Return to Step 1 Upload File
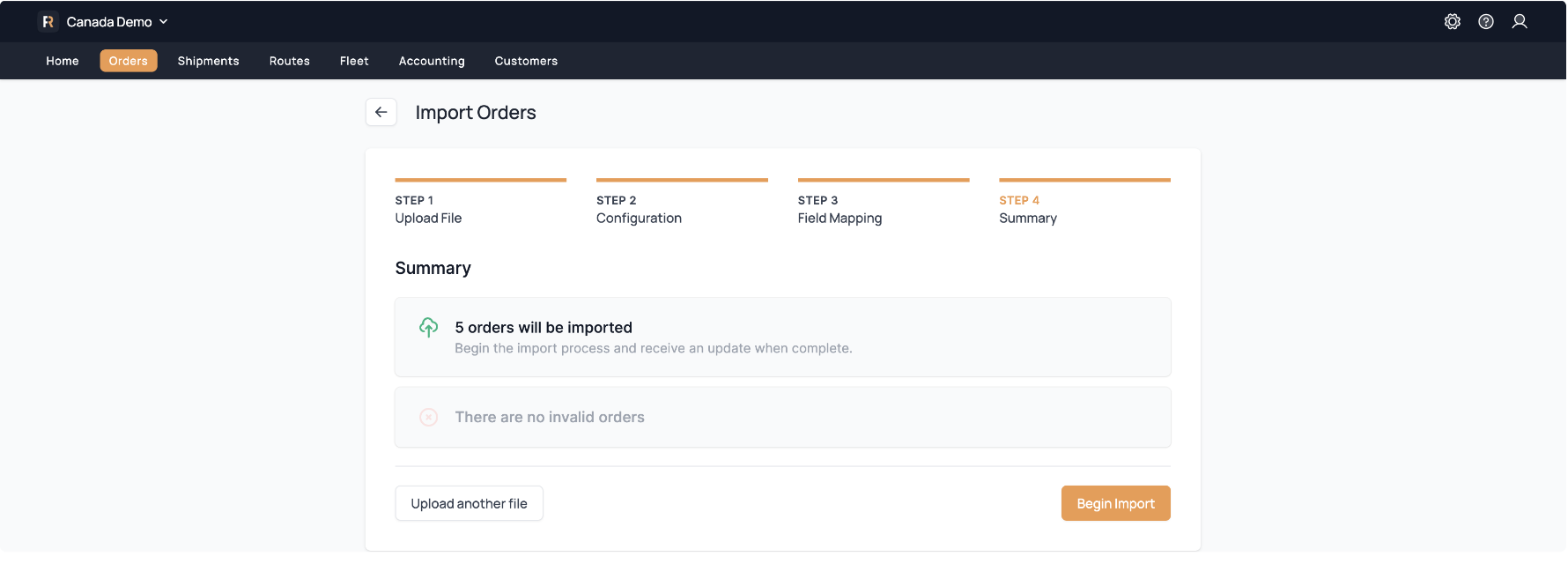 click(428, 210)
